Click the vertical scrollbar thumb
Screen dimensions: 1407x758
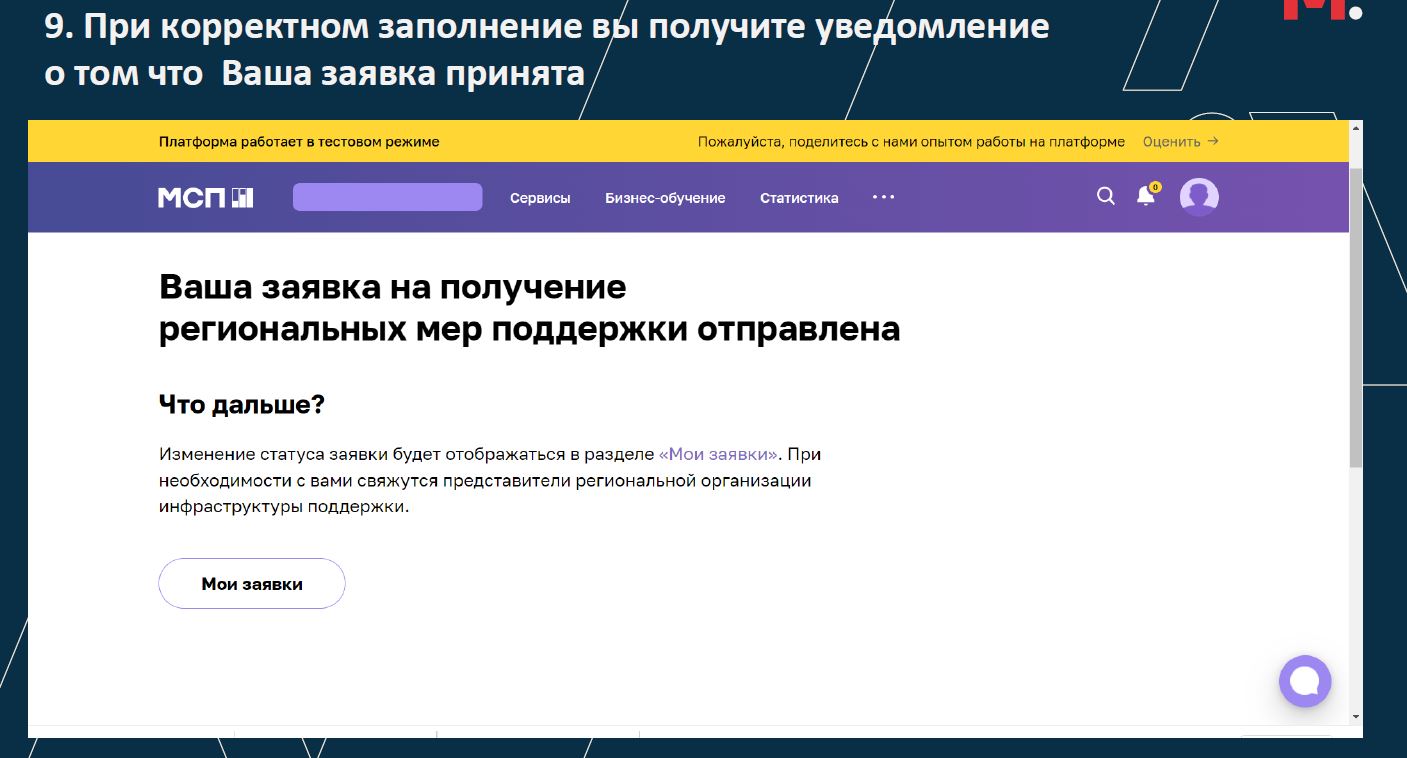pos(1356,315)
